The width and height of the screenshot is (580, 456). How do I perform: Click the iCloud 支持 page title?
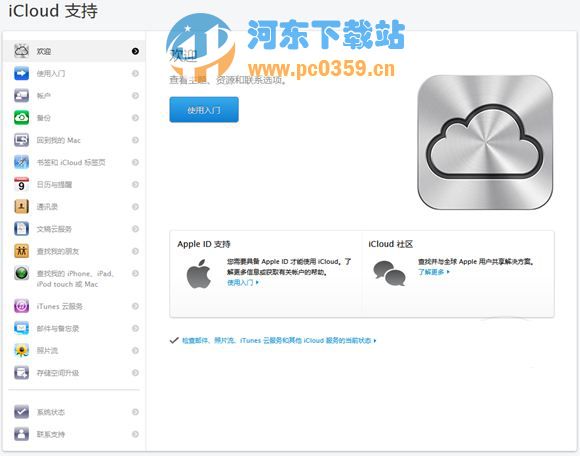[x=53, y=11]
